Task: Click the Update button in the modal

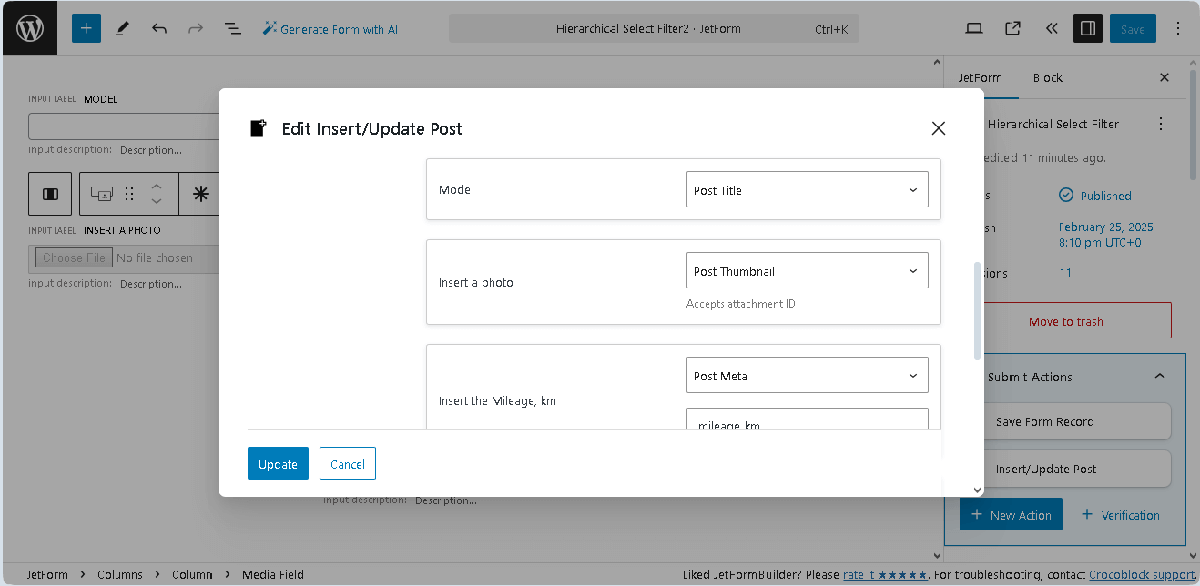Action: [278, 463]
